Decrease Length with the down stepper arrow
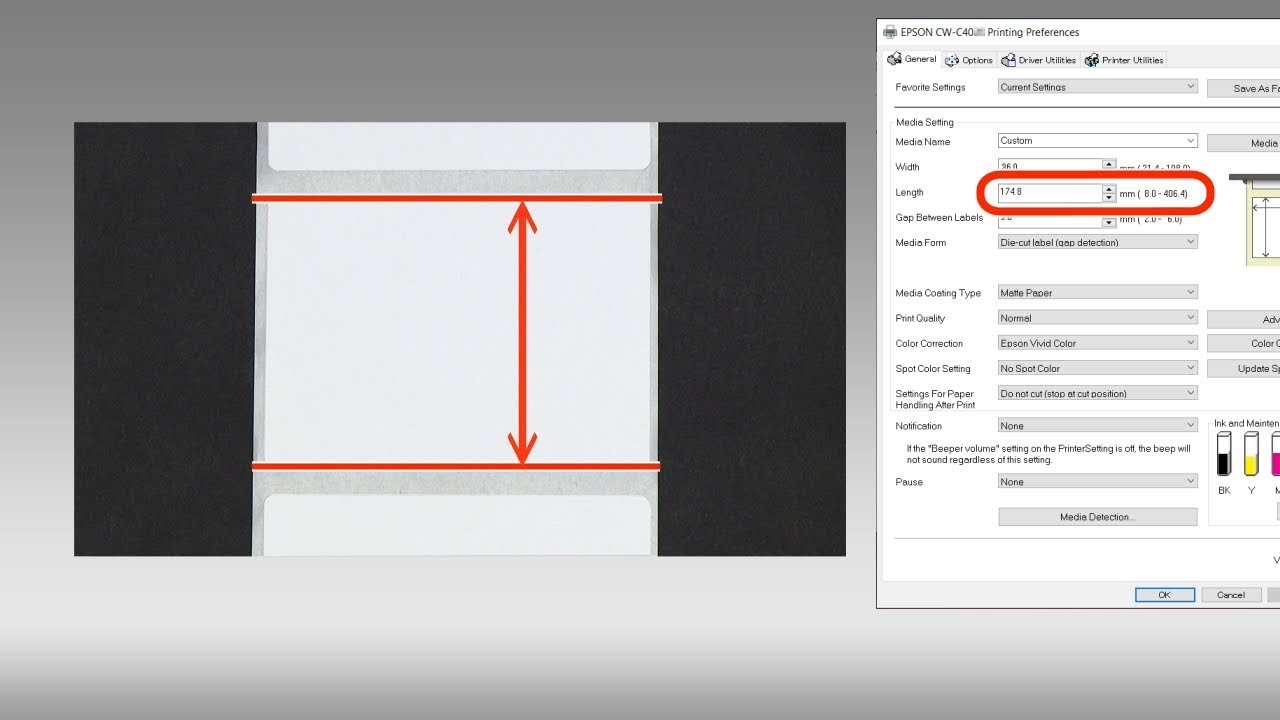The image size is (1280, 720). coord(1109,197)
